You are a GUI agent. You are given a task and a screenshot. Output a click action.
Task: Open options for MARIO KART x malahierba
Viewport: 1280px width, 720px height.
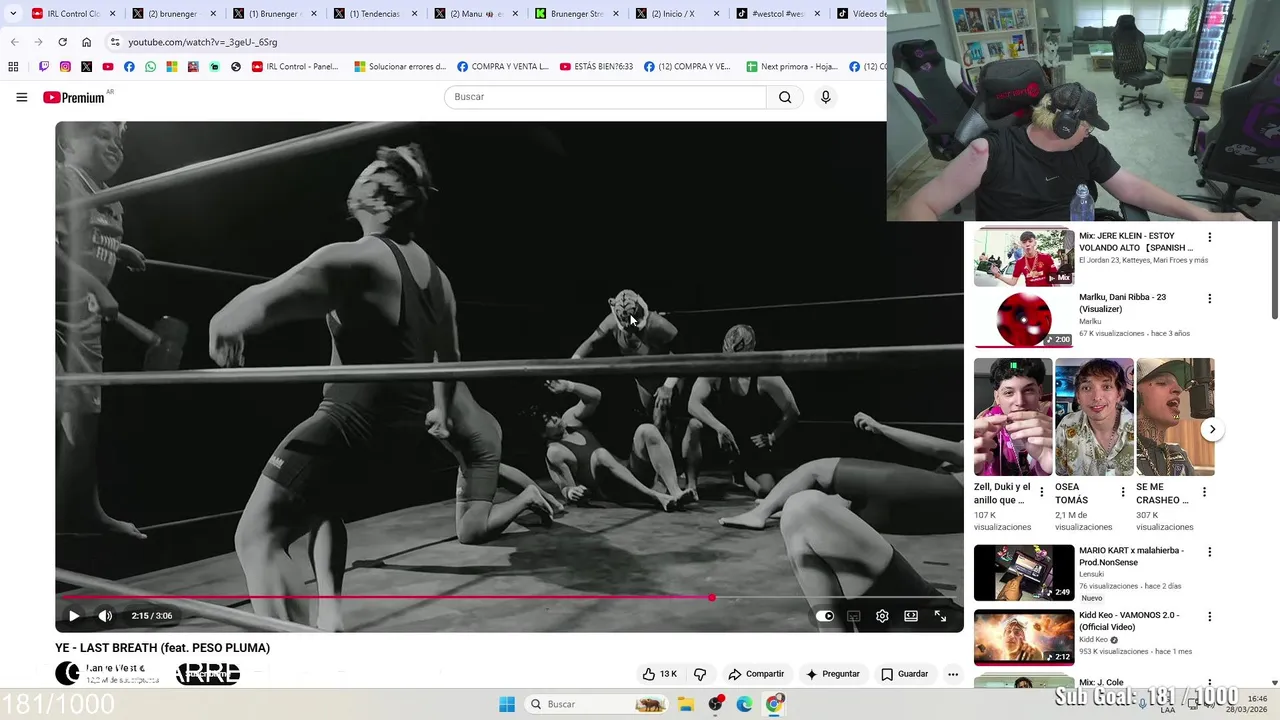click(x=1209, y=552)
